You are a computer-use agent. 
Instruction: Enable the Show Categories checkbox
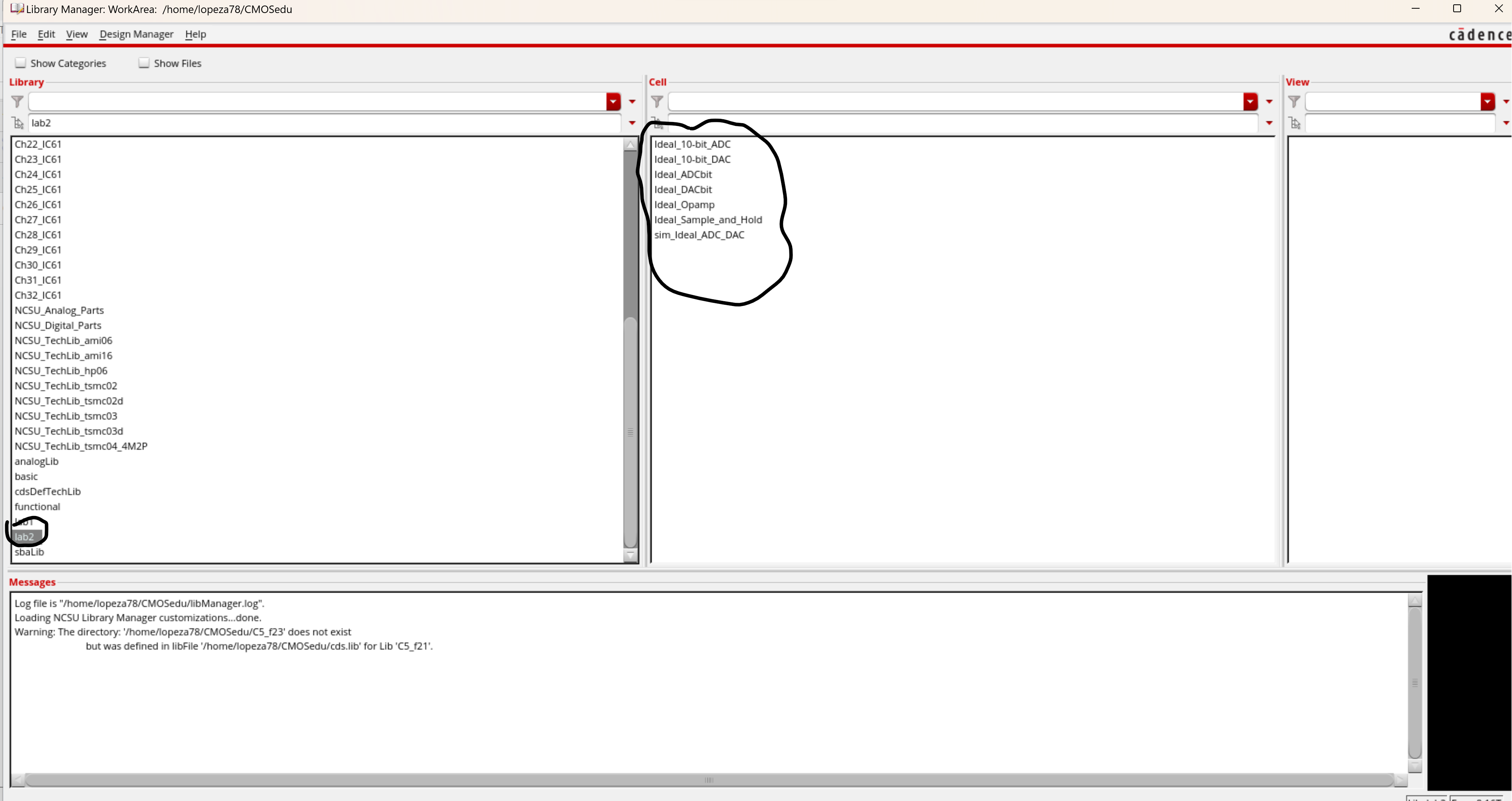tap(21, 63)
